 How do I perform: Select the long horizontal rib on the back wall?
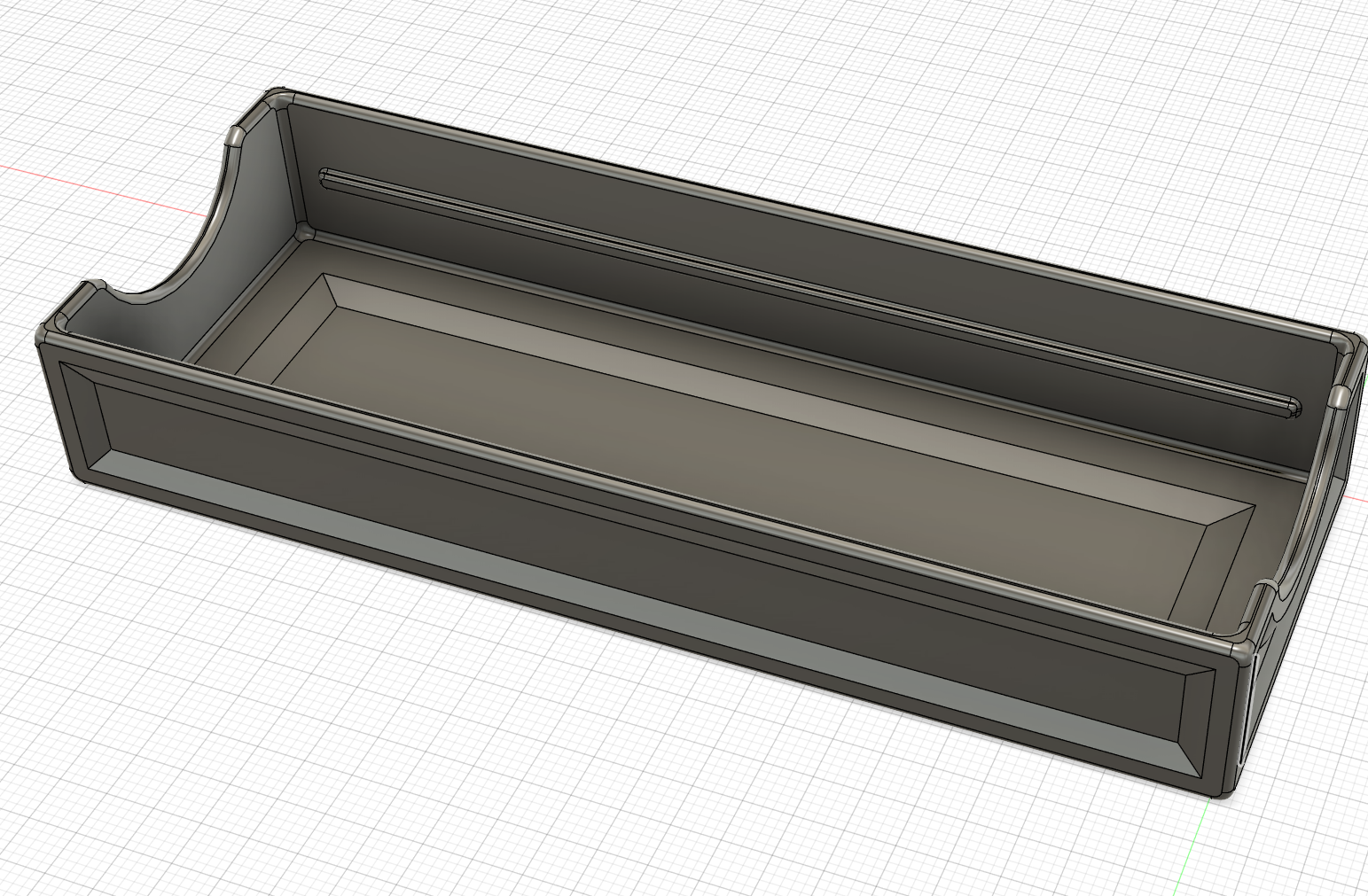pos(809,291)
